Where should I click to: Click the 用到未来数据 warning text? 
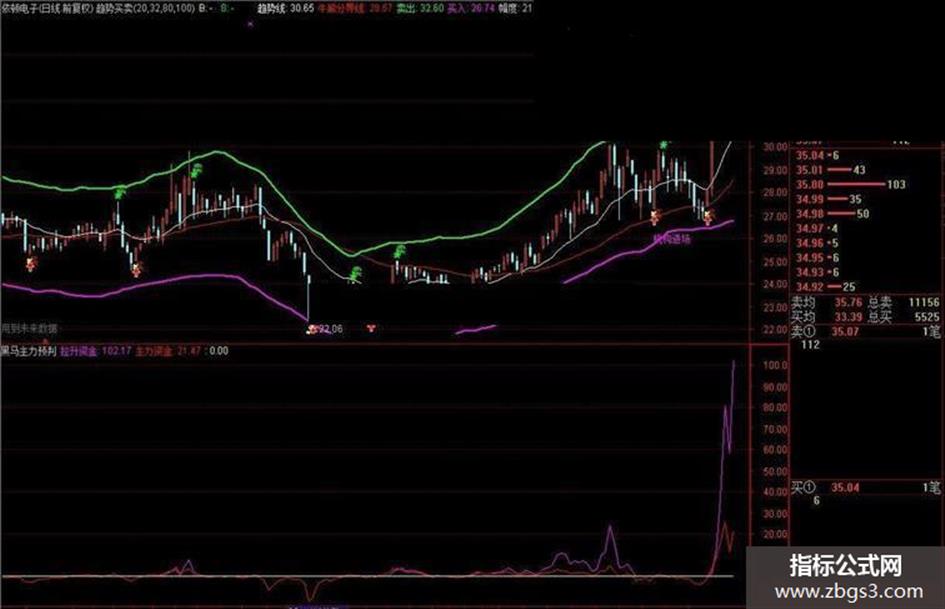[29, 329]
